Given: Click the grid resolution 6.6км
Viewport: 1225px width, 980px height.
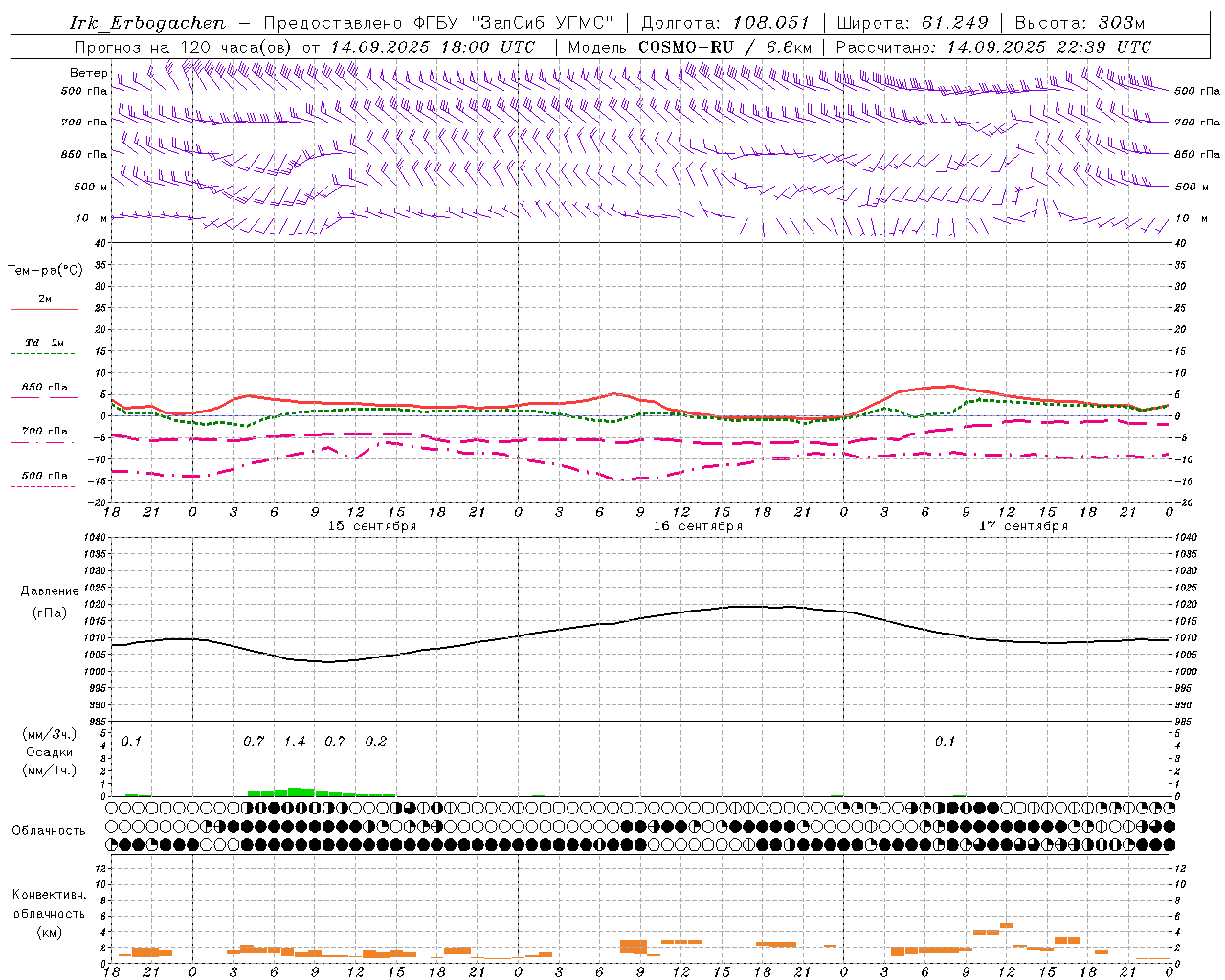Looking at the screenshot, I should click(x=789, y=47).
